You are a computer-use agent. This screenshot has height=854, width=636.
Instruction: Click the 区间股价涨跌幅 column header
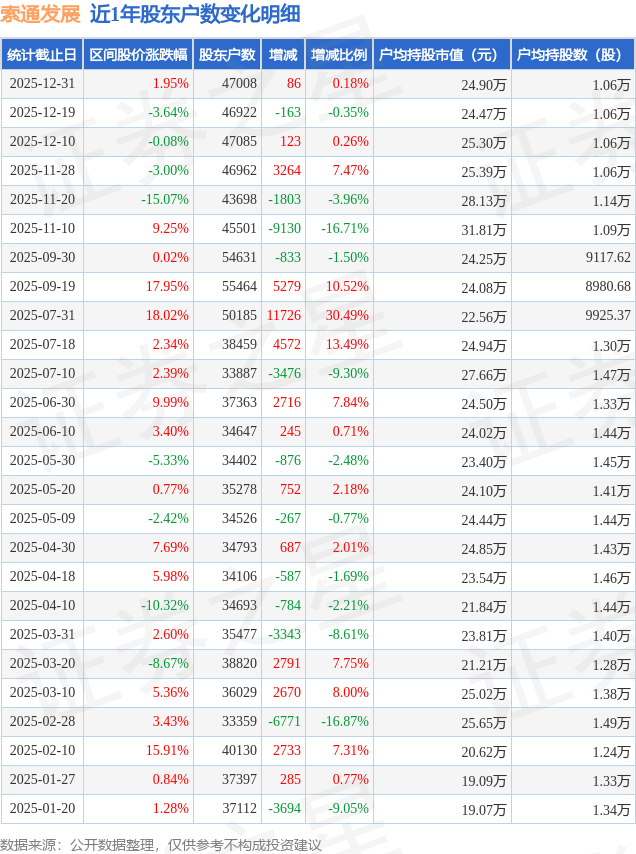pos(137,55)
